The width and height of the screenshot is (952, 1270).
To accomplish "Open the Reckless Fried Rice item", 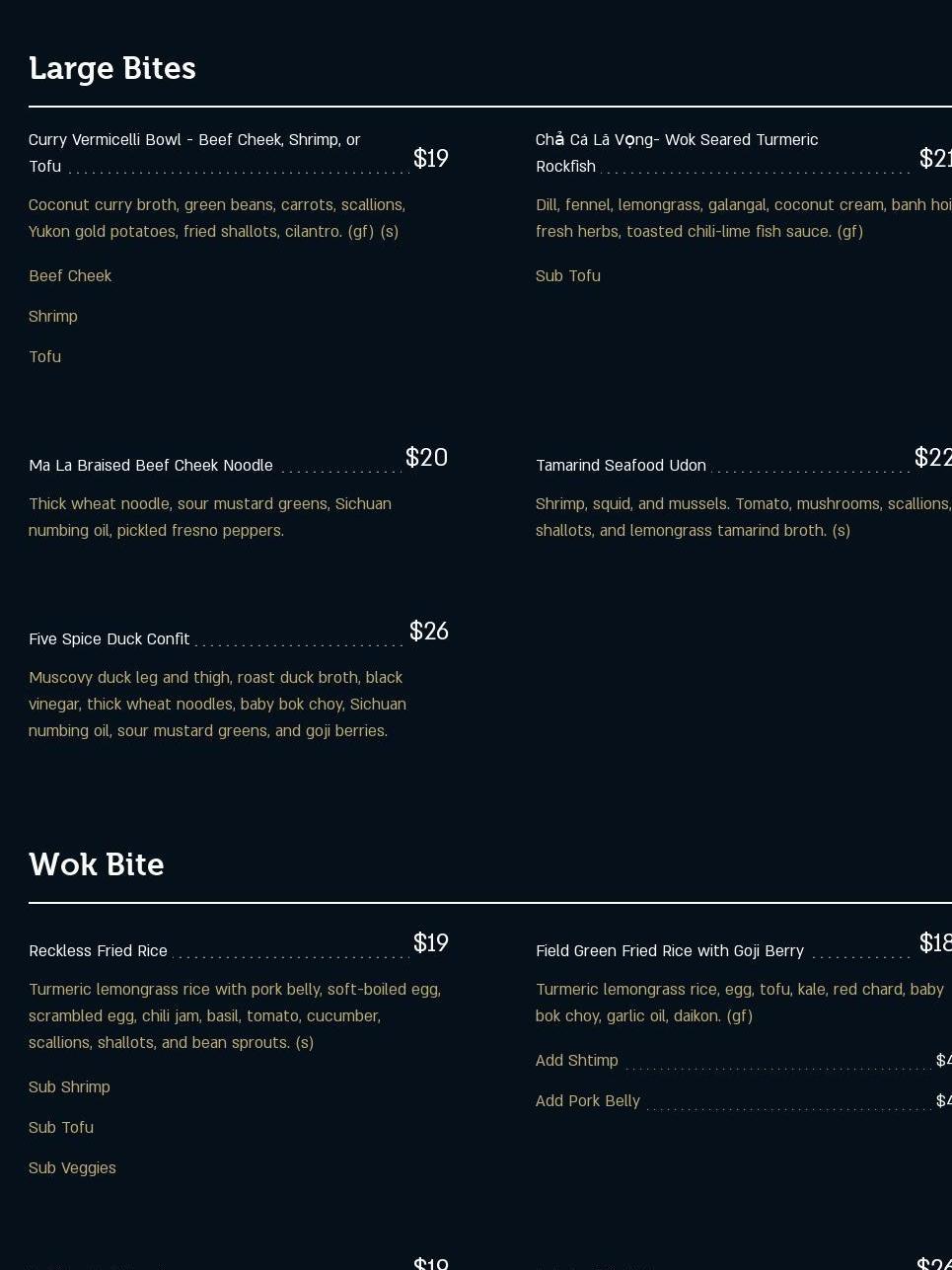I will [x=99, y=951].
